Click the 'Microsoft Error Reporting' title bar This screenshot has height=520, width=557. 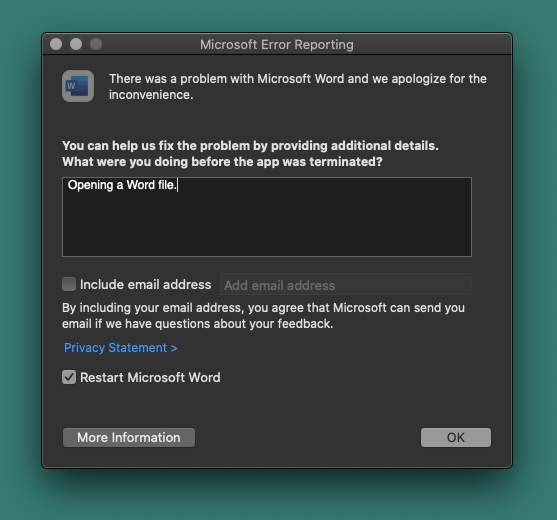(277, 45)
